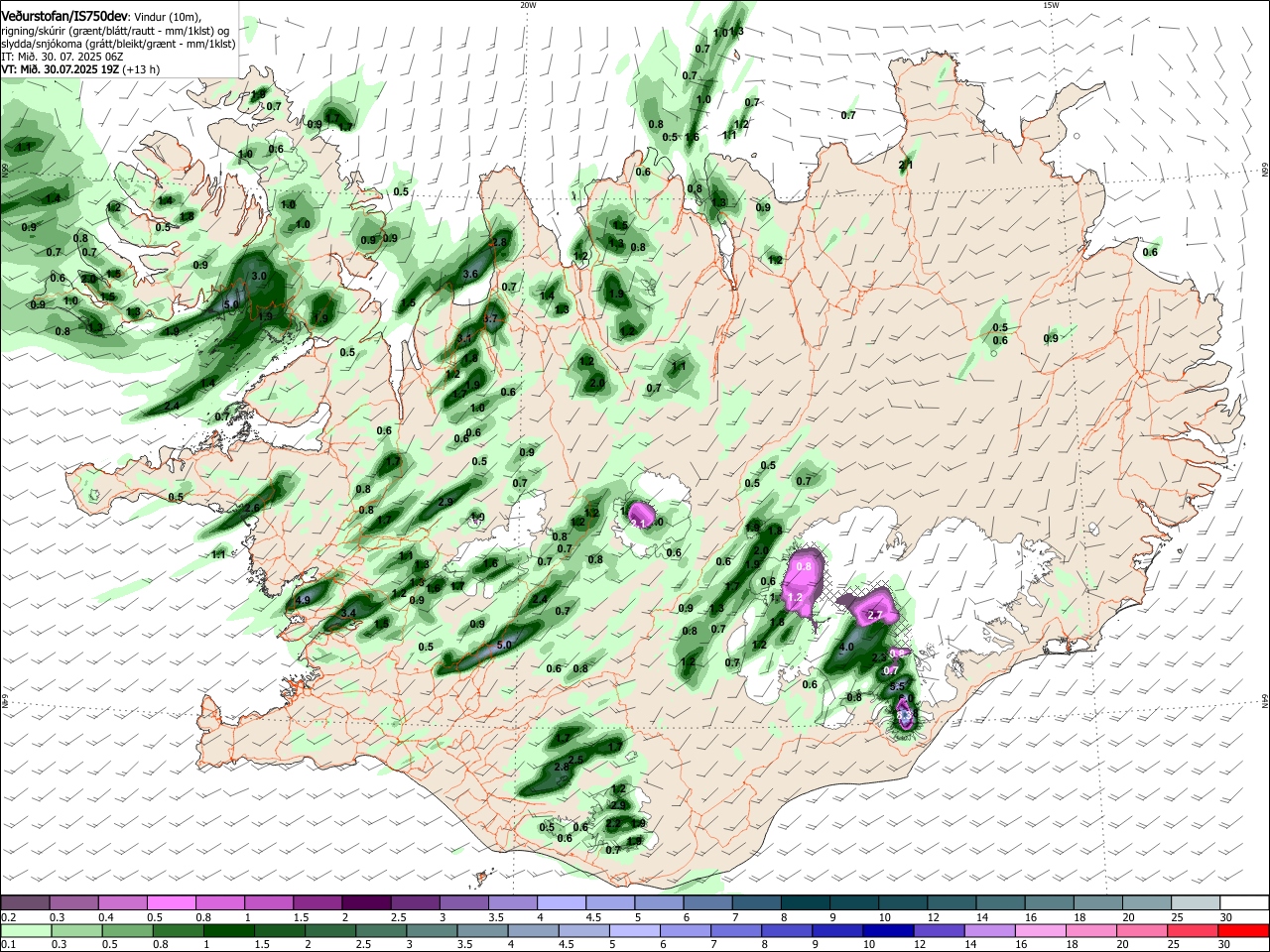Click the pale green 0.1 rain legend swatch
Viewport: 1270px width, 952px height.
[x=26, y=930]
